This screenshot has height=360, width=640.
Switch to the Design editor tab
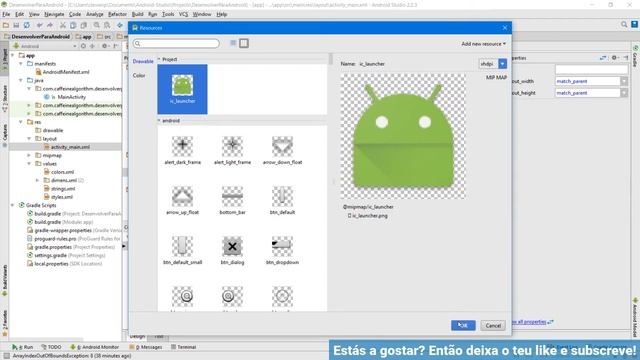[x=138, y=336]
